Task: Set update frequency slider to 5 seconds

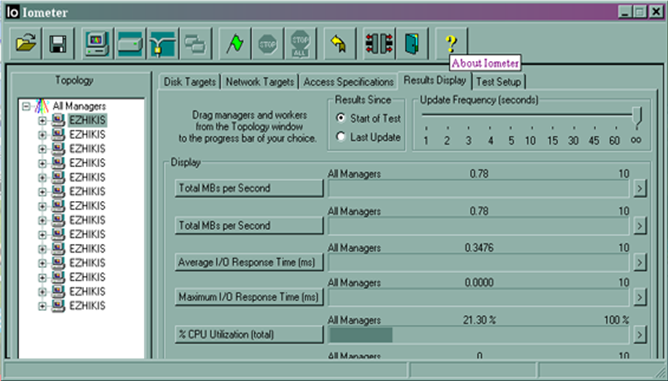Action: [511, 128]
